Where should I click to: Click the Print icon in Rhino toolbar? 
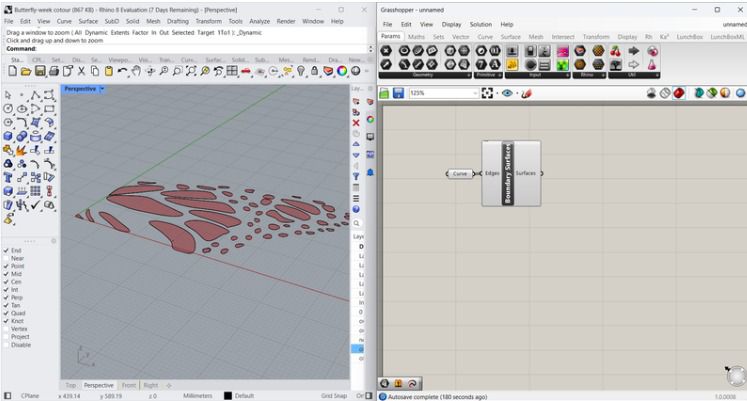[54, 71]
